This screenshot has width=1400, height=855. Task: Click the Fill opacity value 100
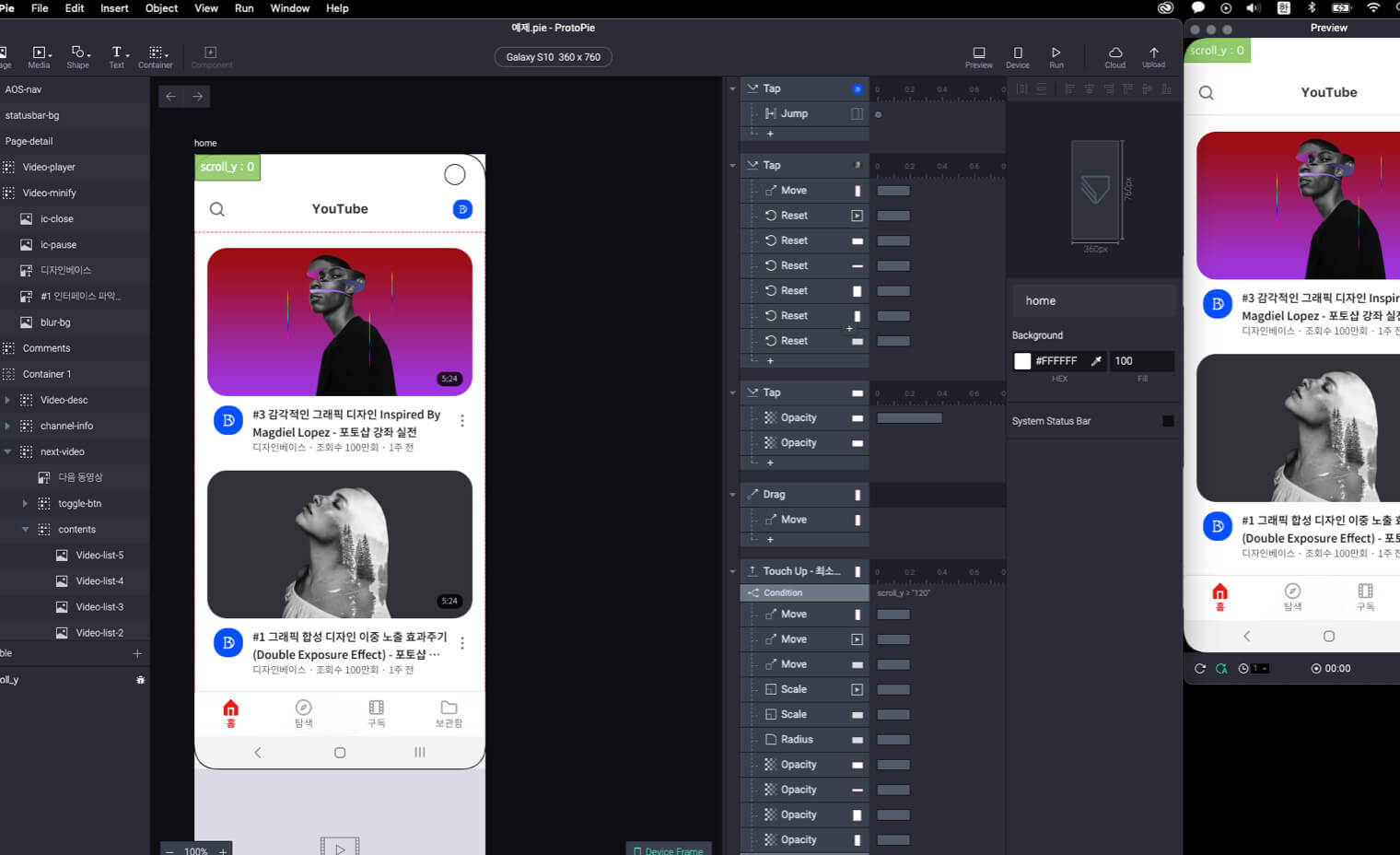(1142, 361)
